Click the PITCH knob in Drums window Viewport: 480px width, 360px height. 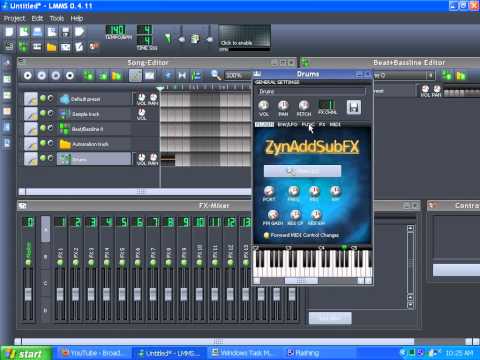[303, 105]
